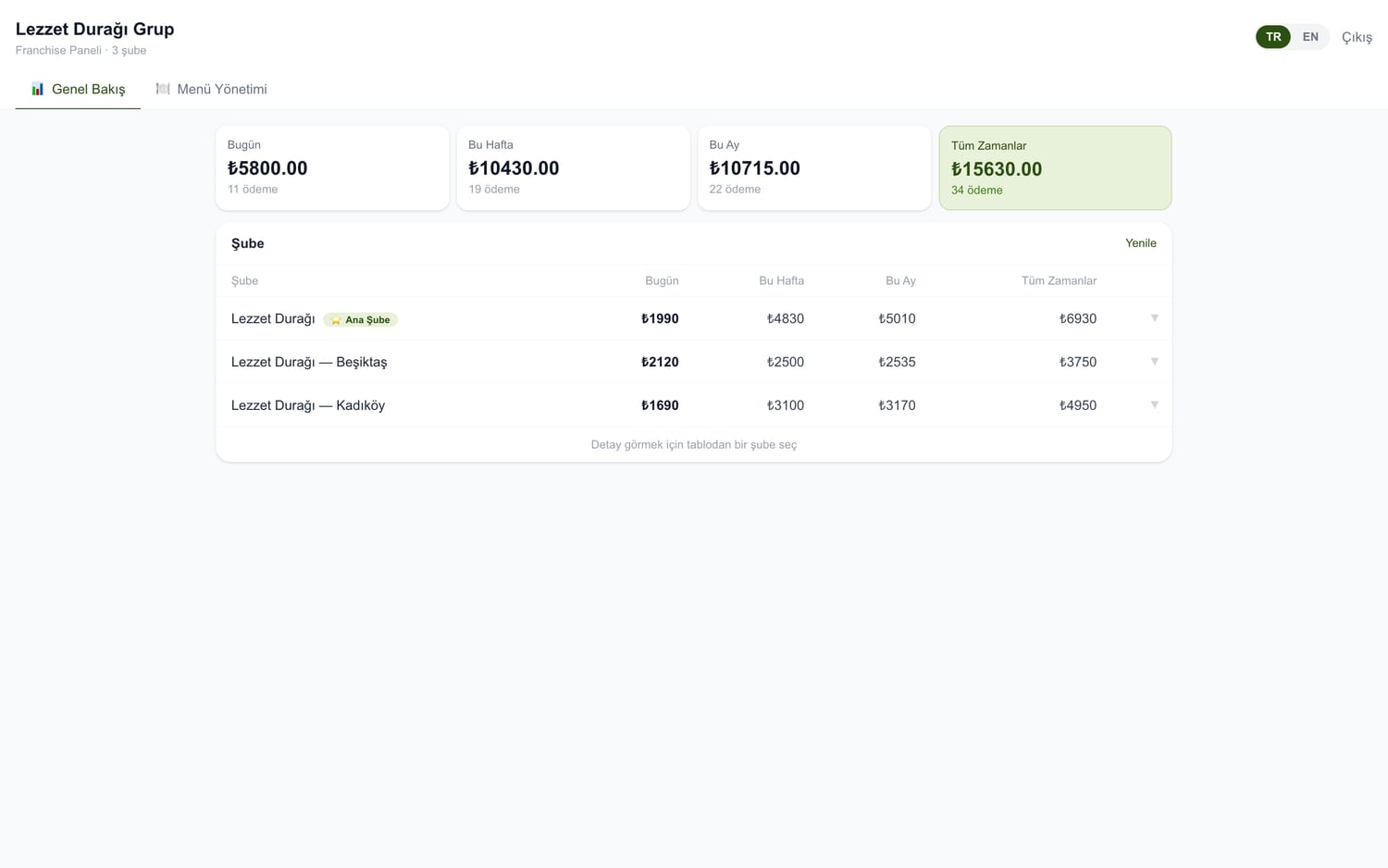Click the star icon in Ana Şube badge
1388x868 pixels.
(x=336, y=320)
